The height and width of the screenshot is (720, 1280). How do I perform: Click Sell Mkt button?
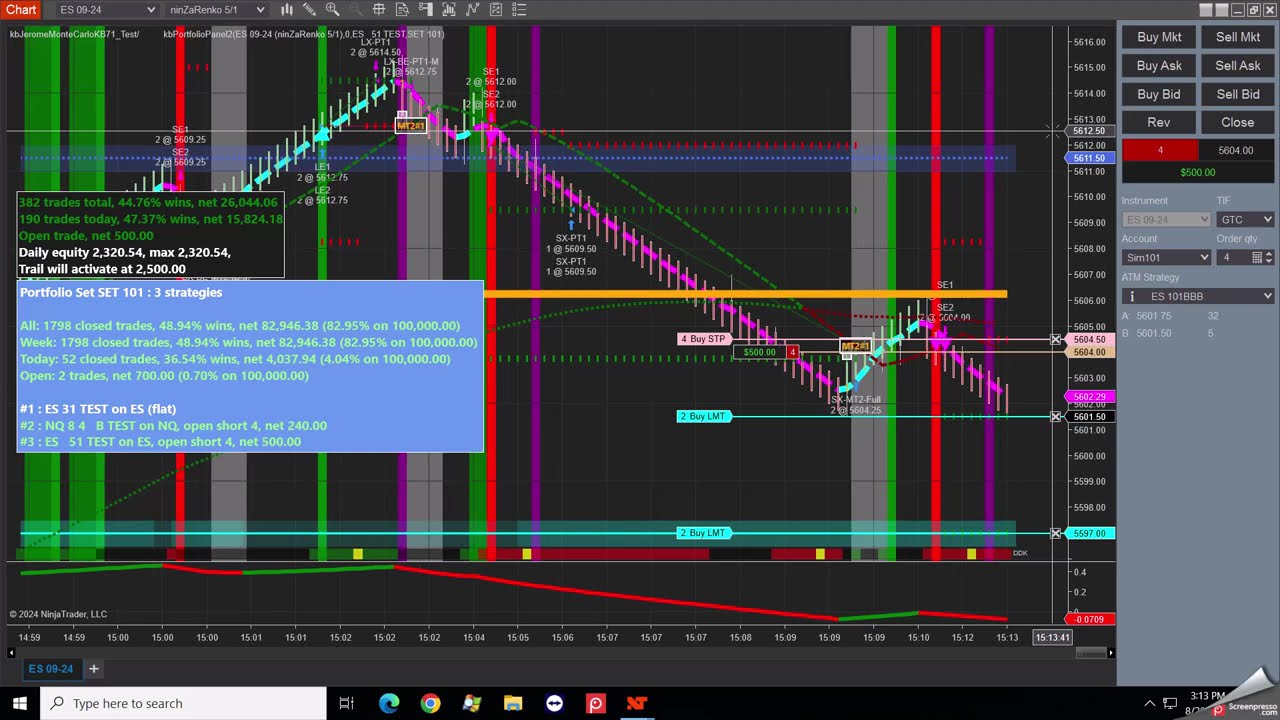pos(1237,37)
